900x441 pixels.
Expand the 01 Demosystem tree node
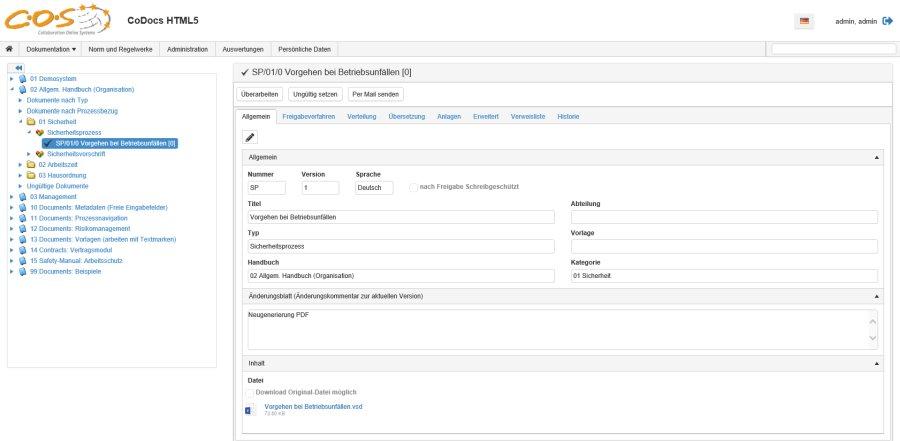(11, 78)
